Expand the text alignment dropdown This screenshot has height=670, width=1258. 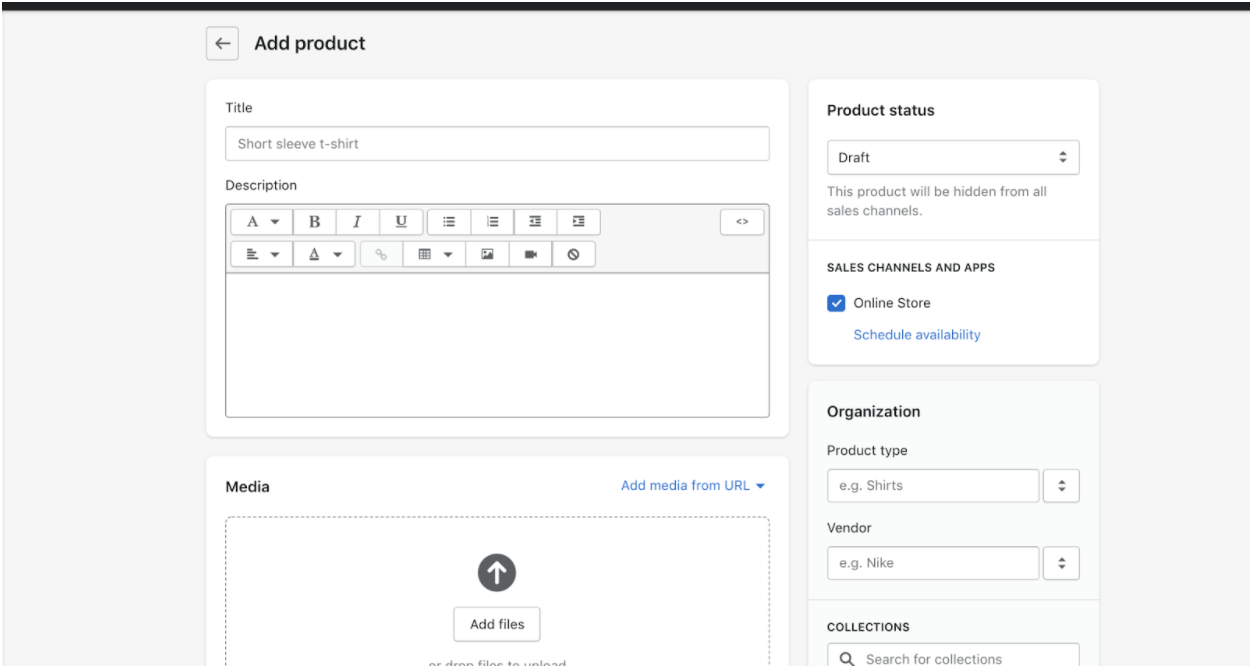coord(261,255)
